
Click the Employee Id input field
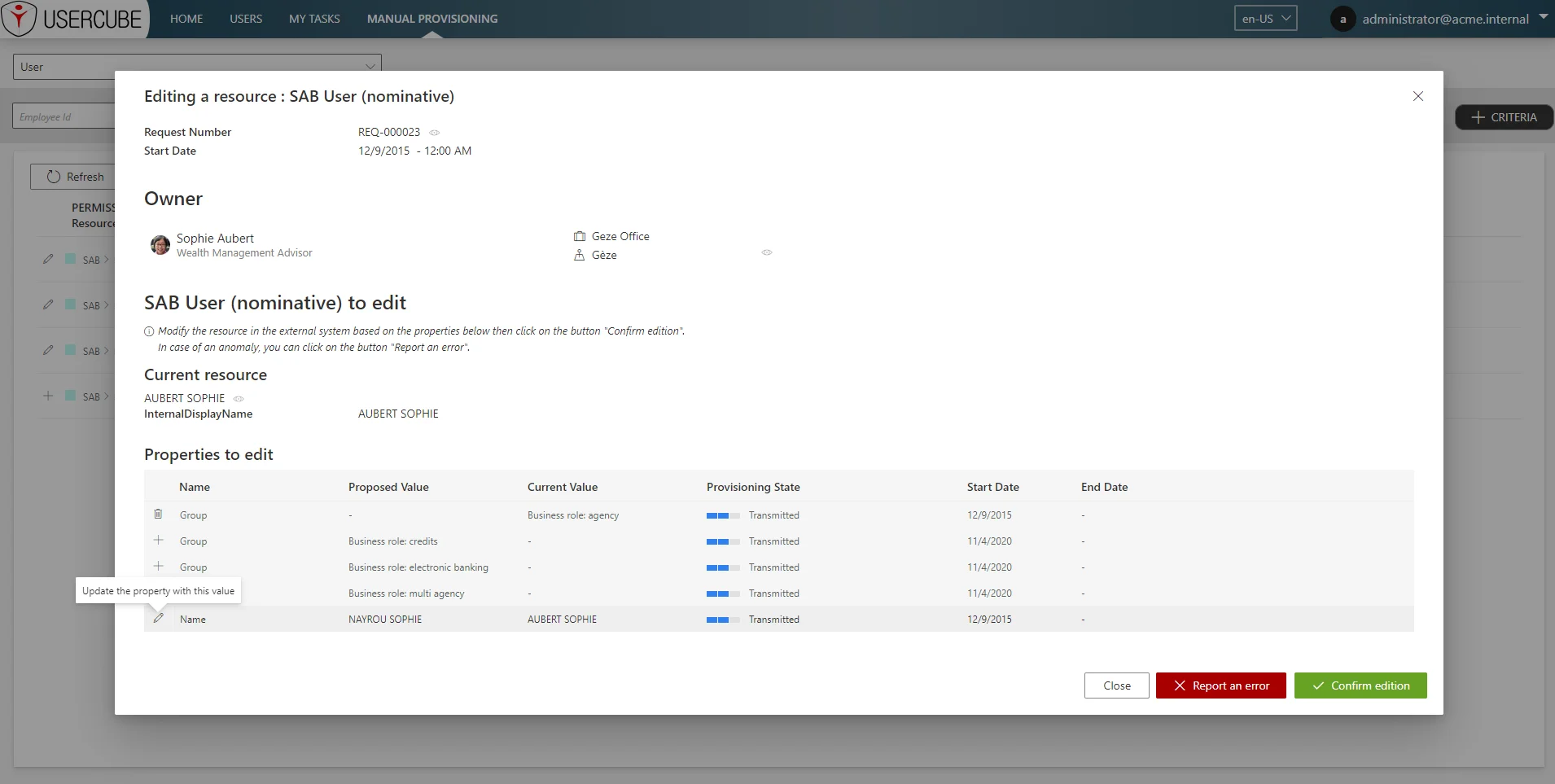coord(64,116)
